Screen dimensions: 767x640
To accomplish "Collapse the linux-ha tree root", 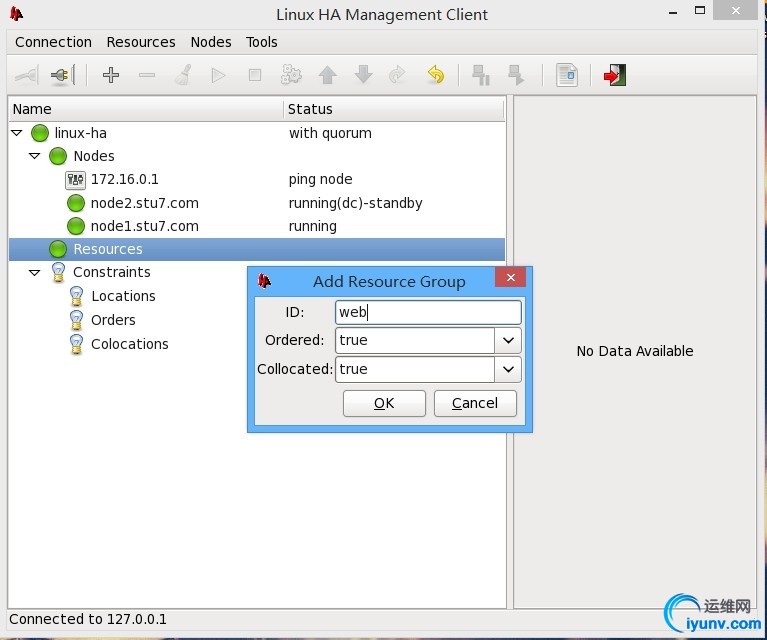I will (17, 133).
